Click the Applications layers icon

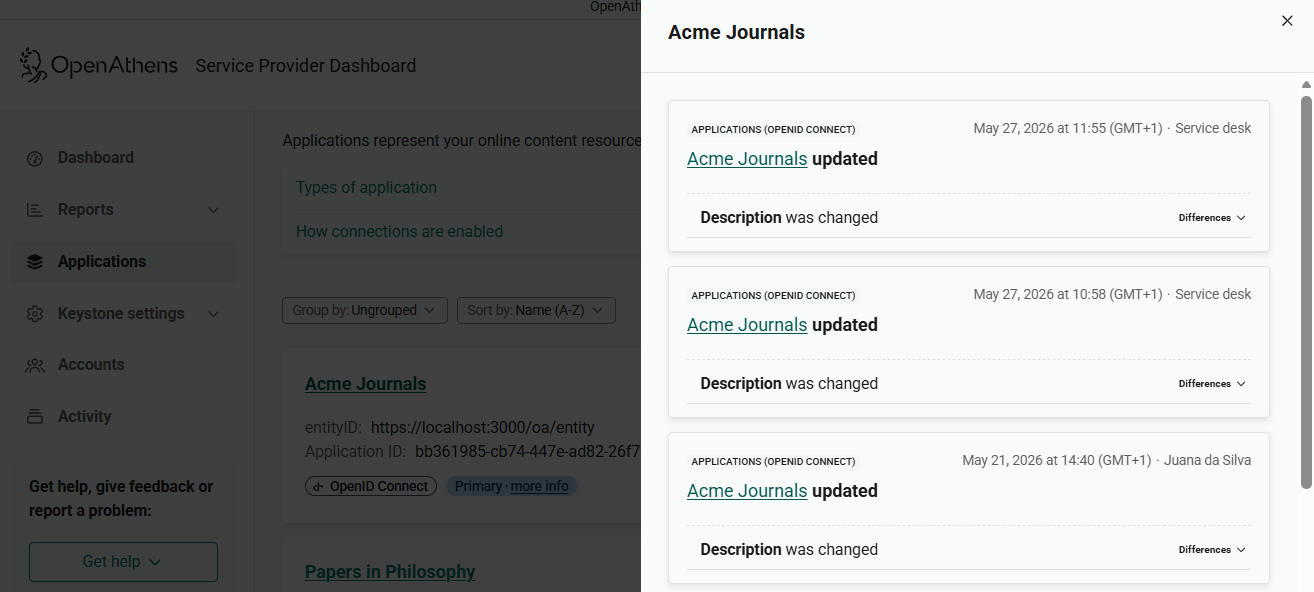pyautogui.click(x=35, y=262)
